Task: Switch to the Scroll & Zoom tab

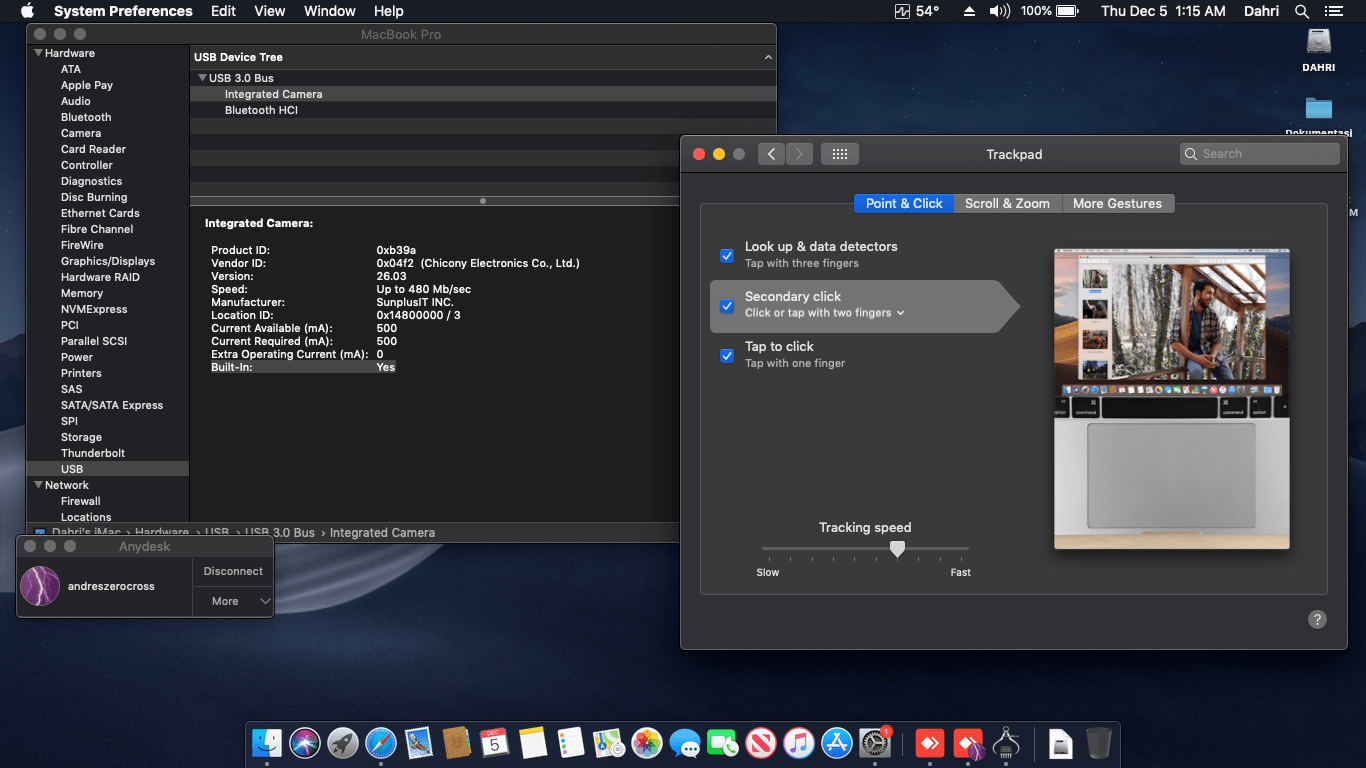Action: coord(1007,203)
